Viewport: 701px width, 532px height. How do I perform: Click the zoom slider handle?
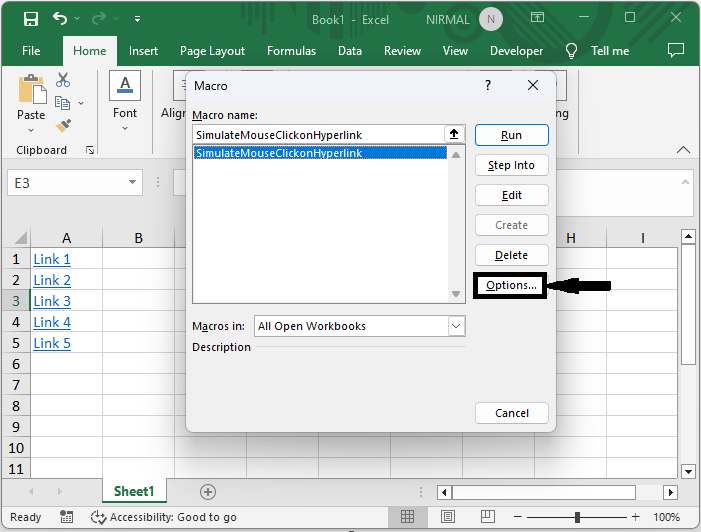click(x=577, y=517)
